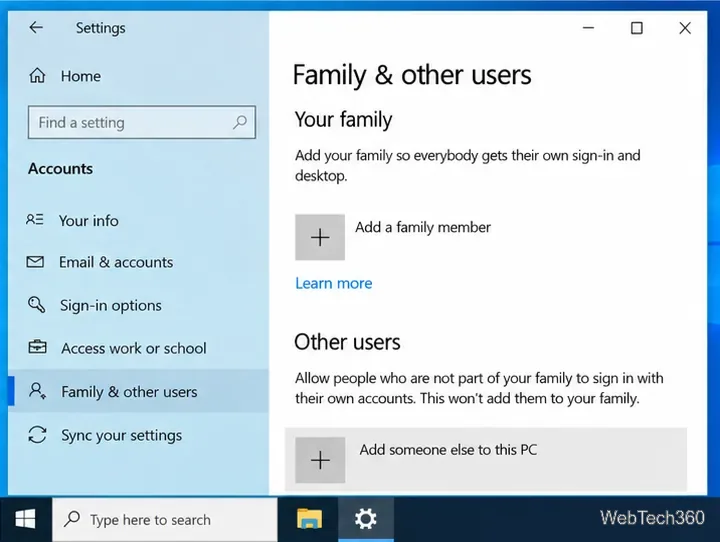The height and width of the screenshot is (542, 720).
Task: Click the taskbar search magnifier icon
Action: (x=72, y=519)
